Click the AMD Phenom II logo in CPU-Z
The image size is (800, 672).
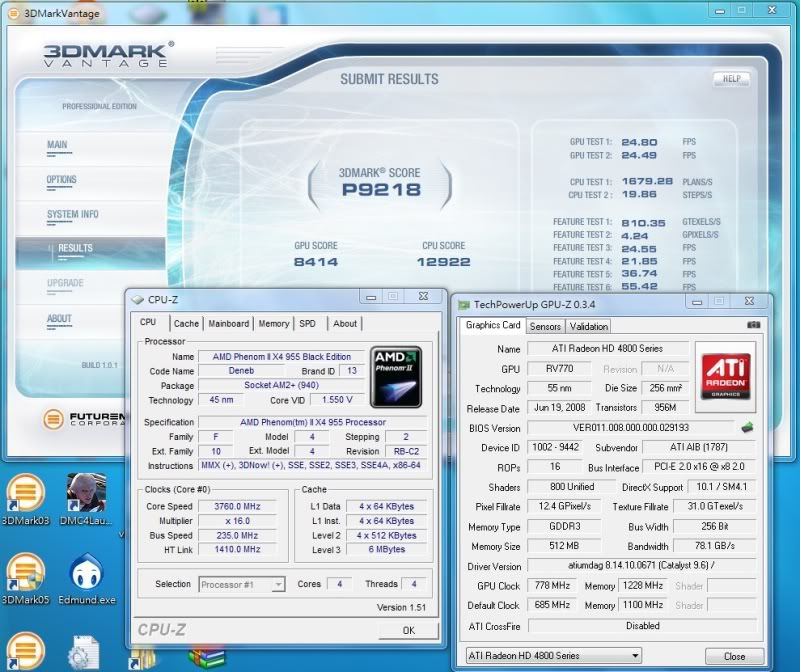(396, 377)
